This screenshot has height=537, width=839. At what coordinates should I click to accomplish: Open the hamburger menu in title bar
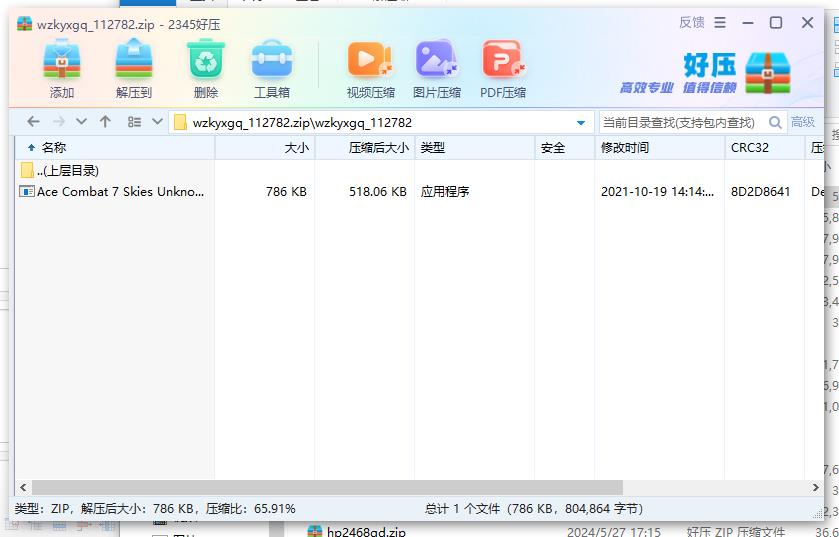(x=720, y=22)
